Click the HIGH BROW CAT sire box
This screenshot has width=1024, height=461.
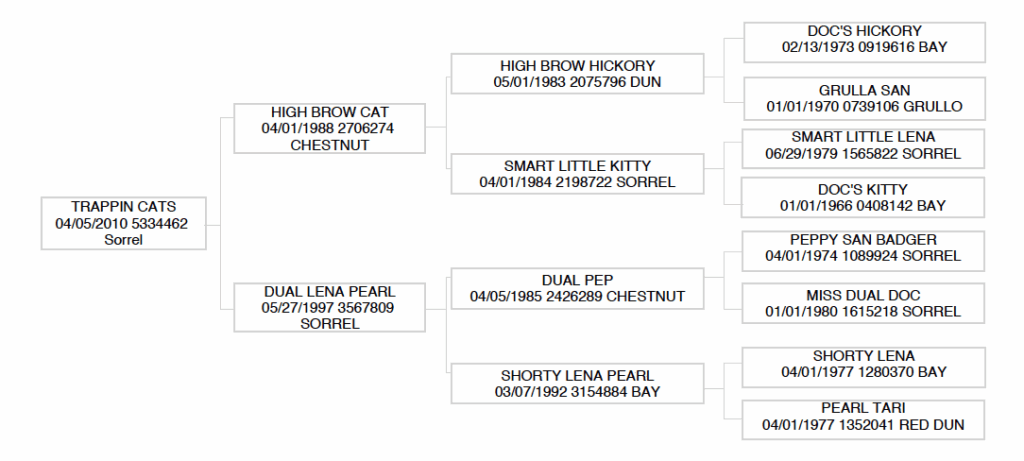point(329,128)
